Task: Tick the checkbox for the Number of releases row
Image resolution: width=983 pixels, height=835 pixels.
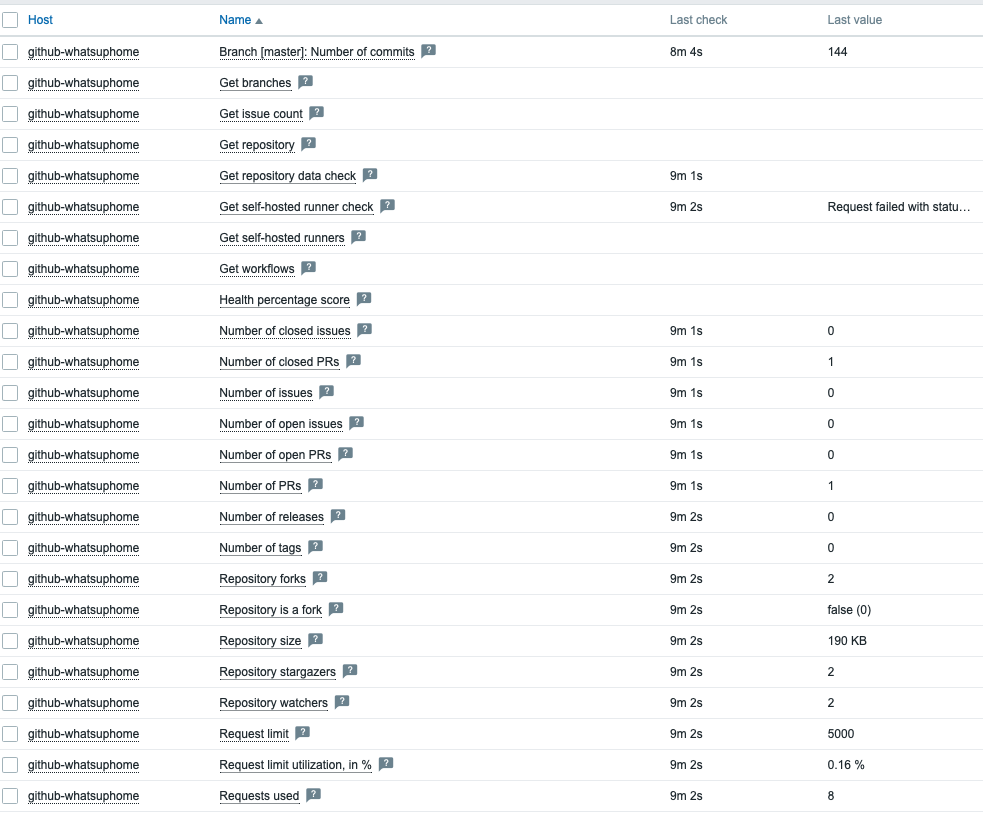Action: [10, 517]
